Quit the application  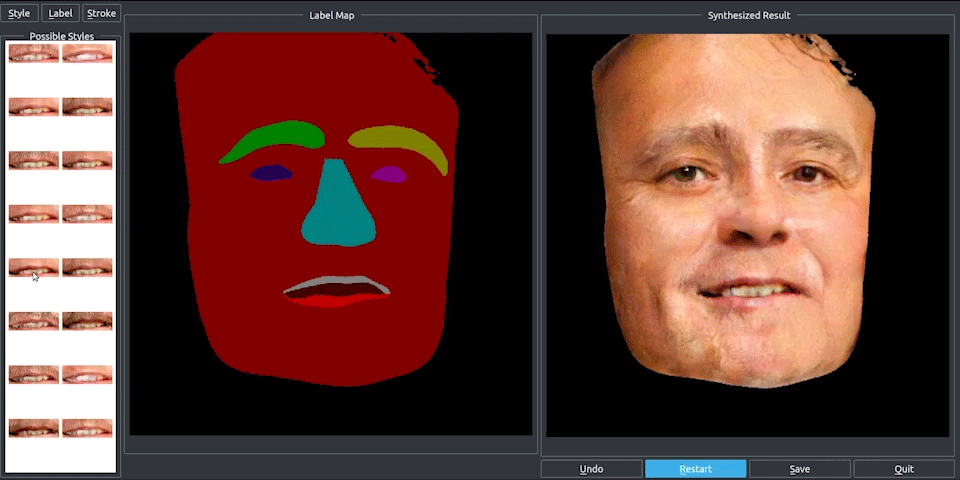(x=904, y=469)
